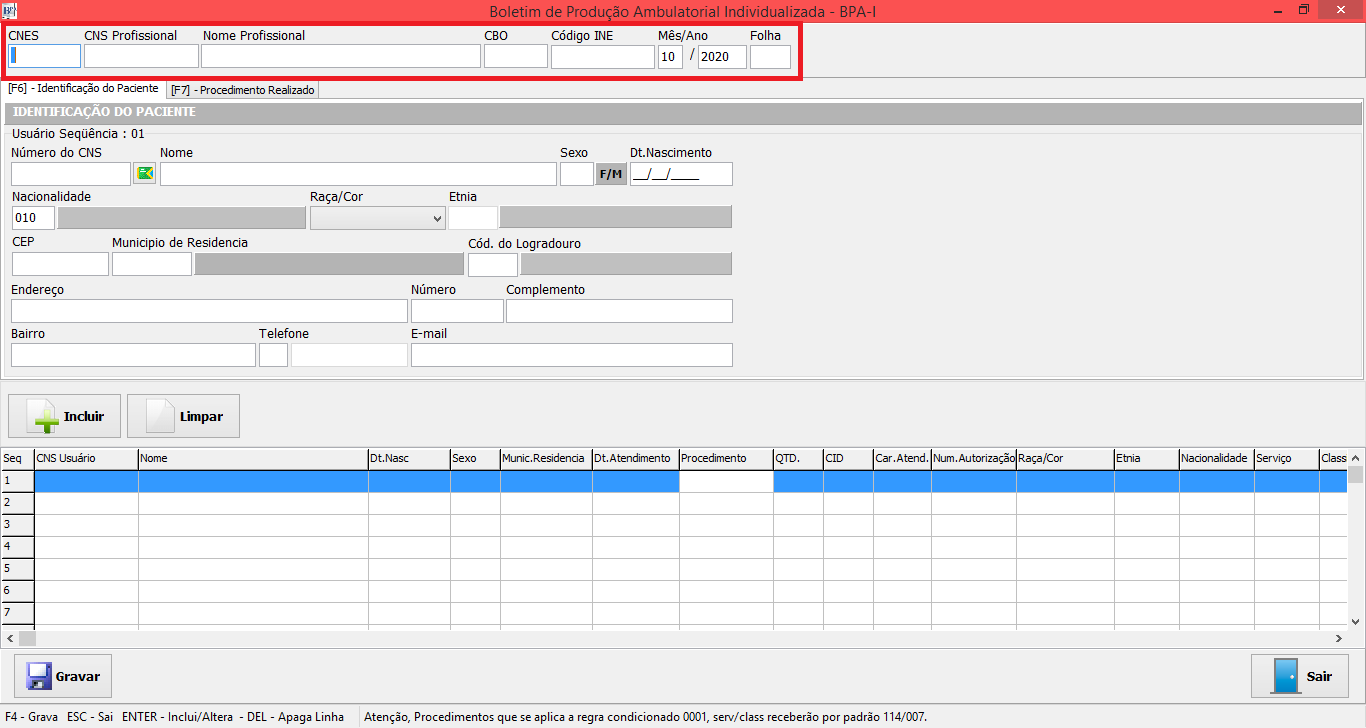Image resolution: width=1366 pixels, height=728 pixels.
Task: Click the E-mail input field
Action: tap(571, 355)
